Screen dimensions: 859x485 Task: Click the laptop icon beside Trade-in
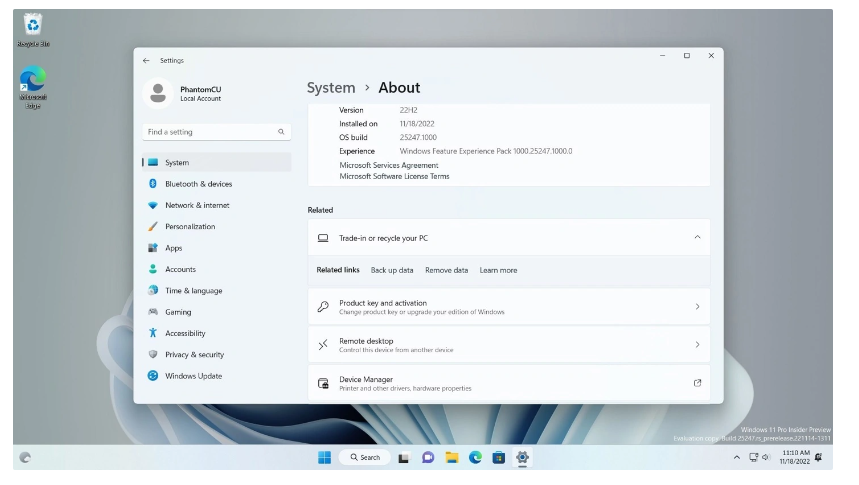(x=323, y=238)
